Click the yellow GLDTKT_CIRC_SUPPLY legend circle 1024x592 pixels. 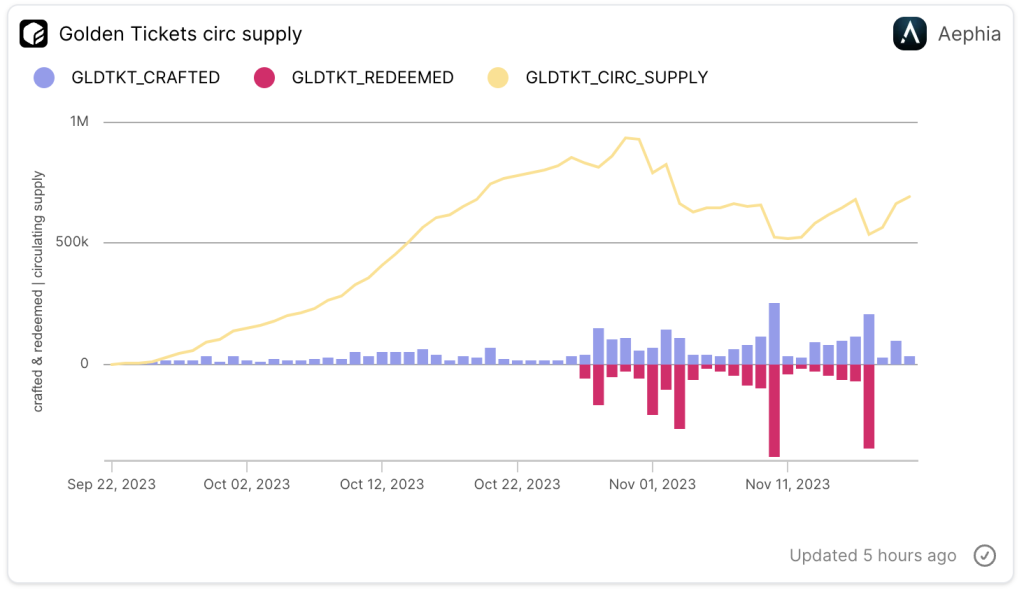pos(499,77)
